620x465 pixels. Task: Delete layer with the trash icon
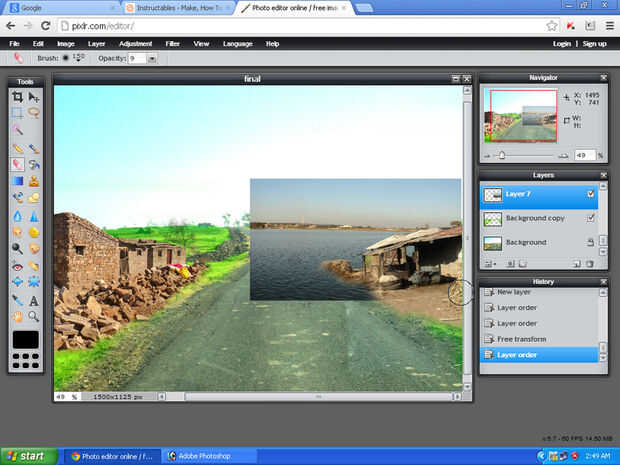590,264
